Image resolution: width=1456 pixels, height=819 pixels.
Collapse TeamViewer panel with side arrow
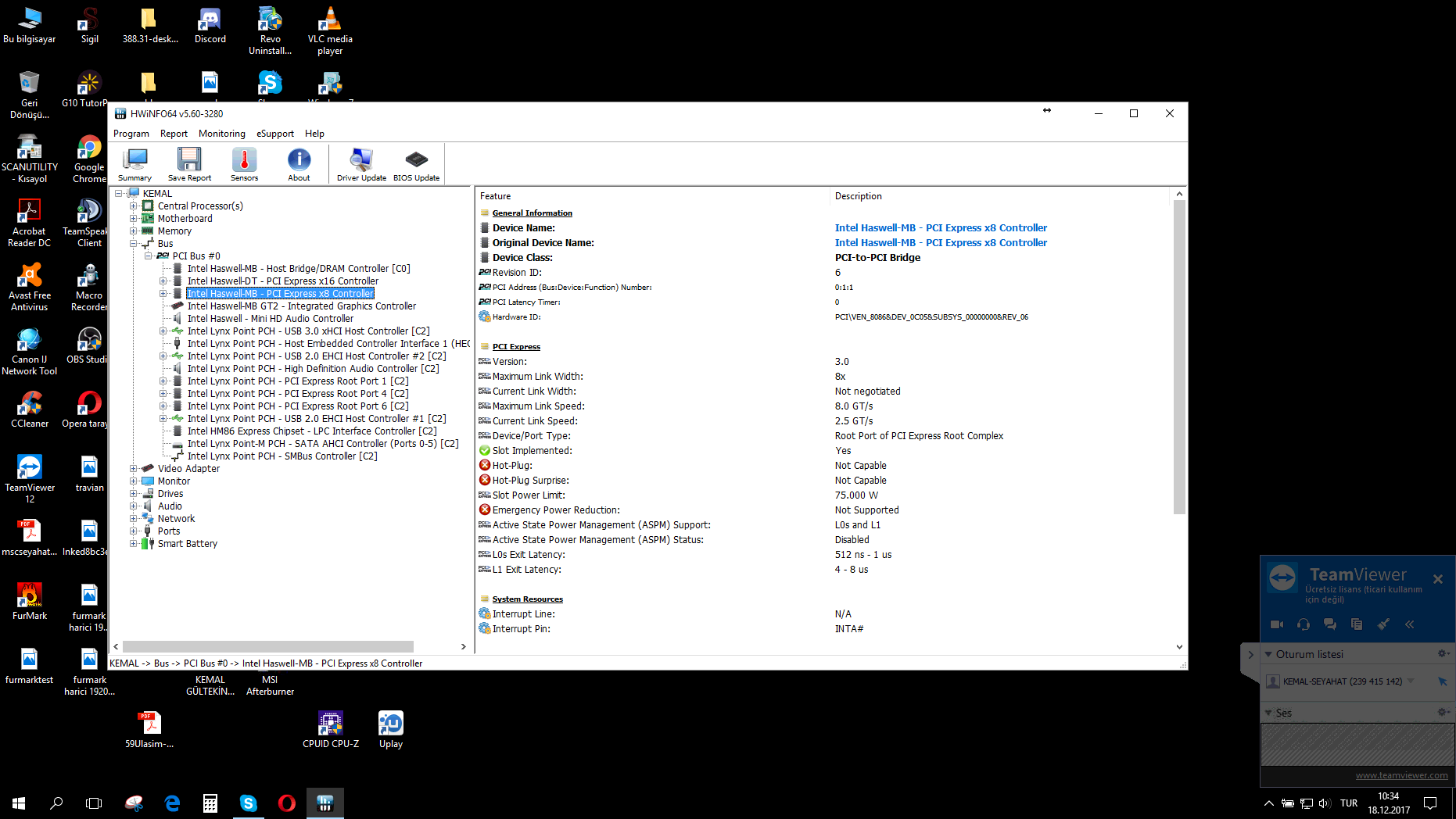point(1250,655)
